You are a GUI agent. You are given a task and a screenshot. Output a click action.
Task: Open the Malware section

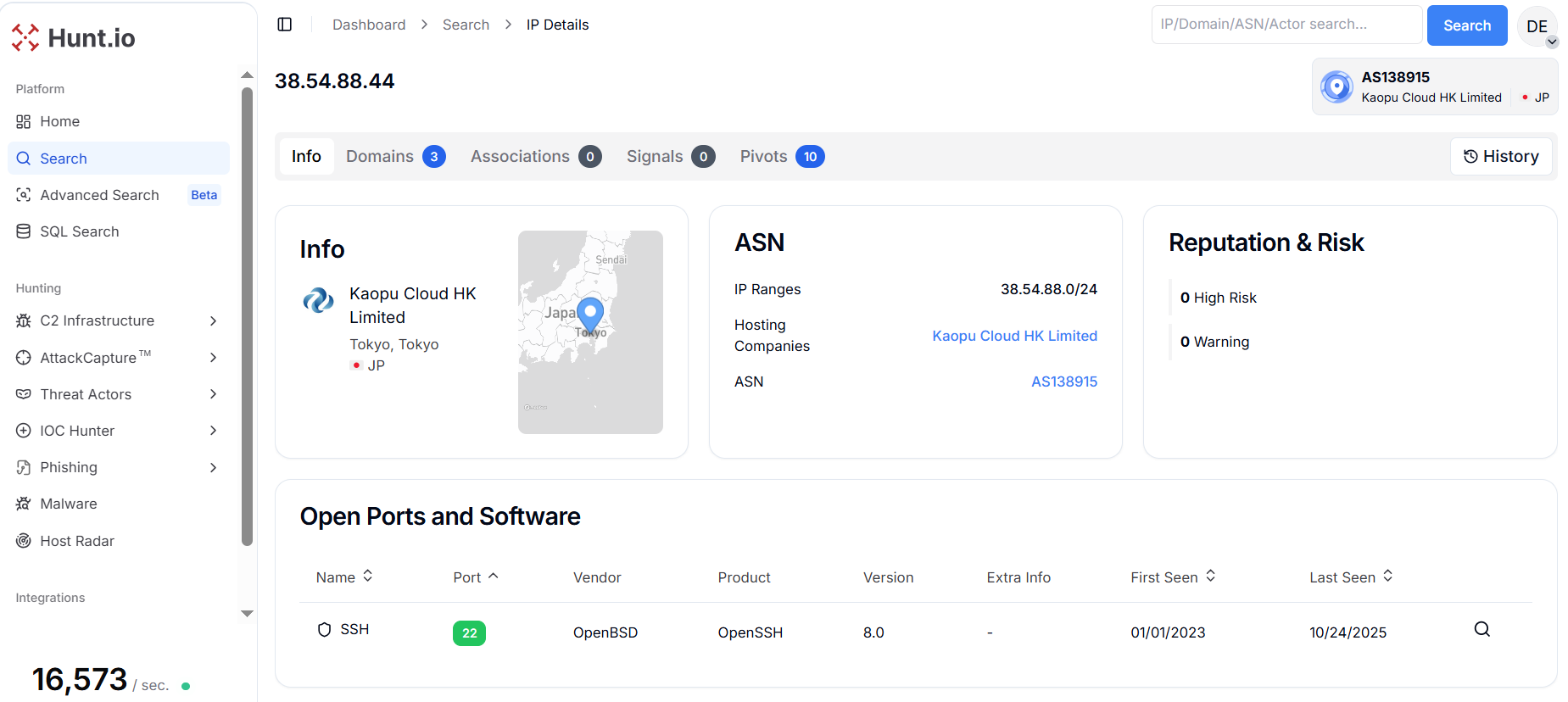[68, 504]
